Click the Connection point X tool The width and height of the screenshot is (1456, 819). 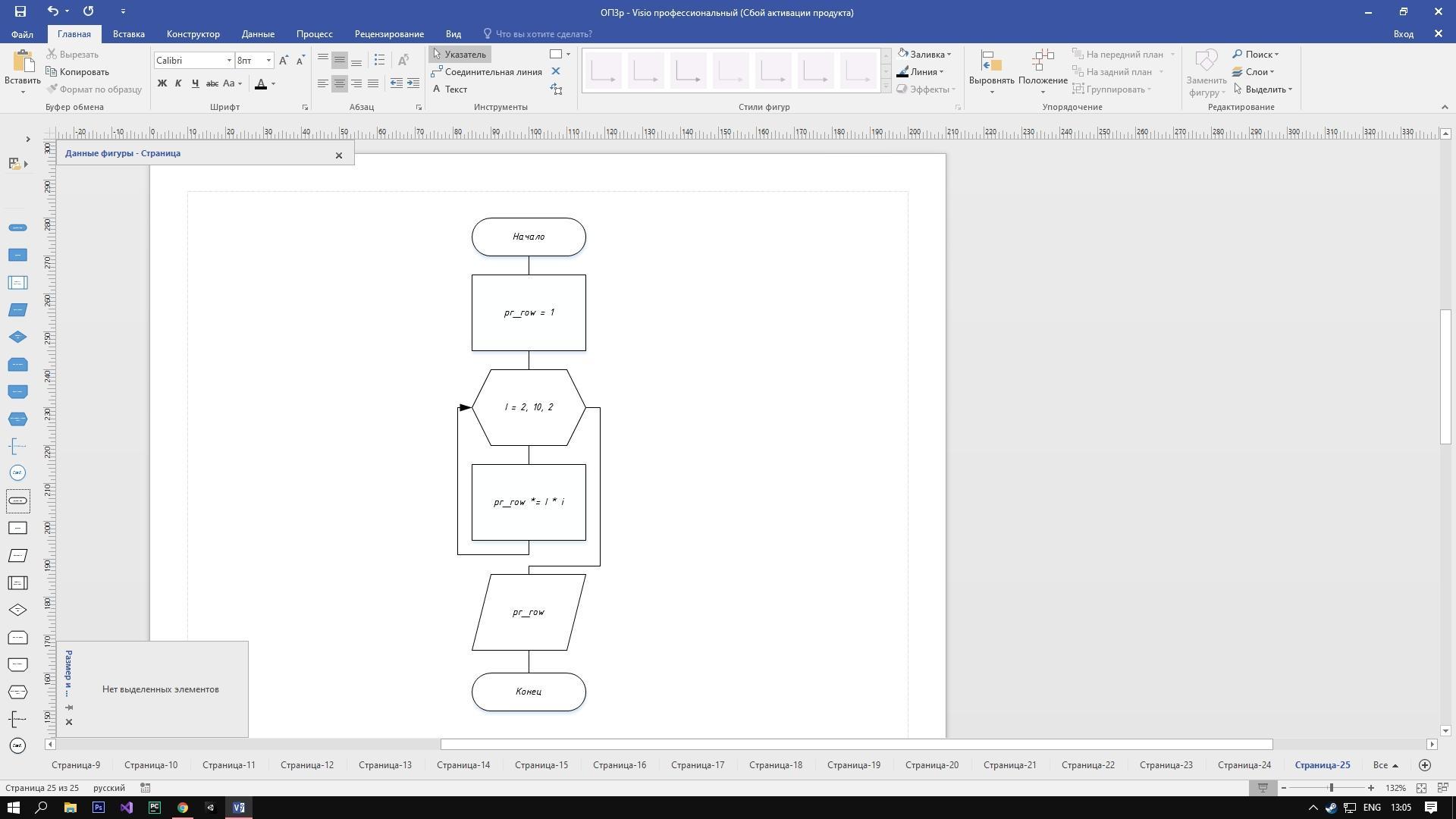(555, 71)
